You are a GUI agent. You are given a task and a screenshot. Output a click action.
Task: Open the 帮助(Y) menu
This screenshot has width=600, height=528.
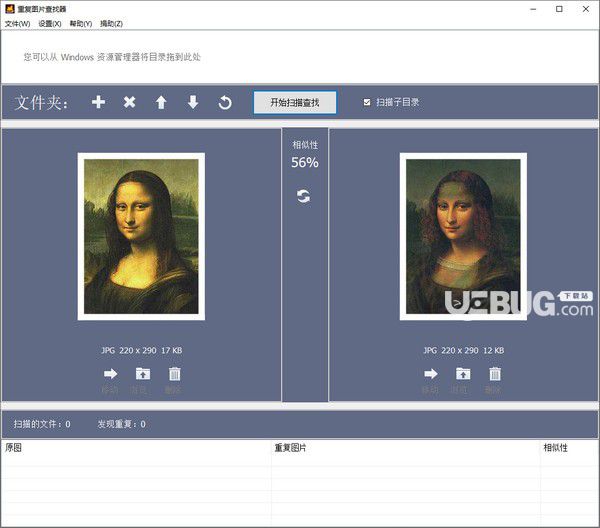81,24
